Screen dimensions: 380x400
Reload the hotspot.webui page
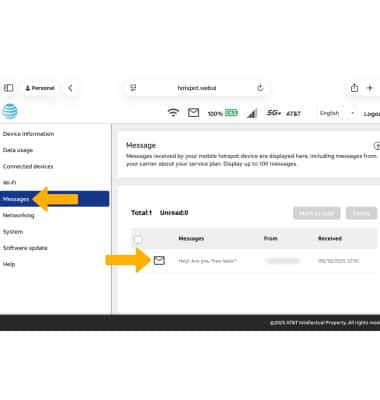click(x=260, y=88)
